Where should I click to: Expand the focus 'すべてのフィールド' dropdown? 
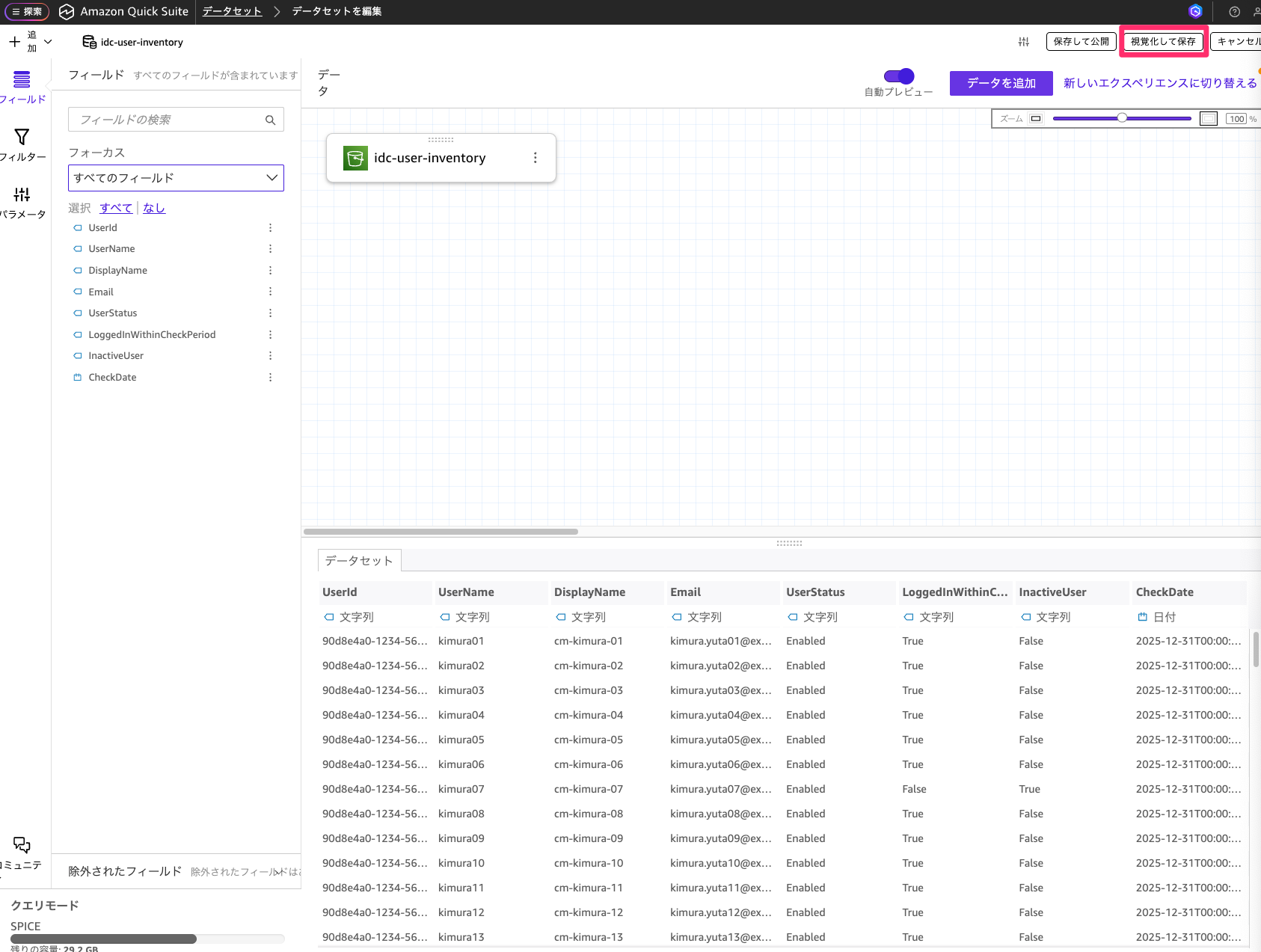click(176, 178)
